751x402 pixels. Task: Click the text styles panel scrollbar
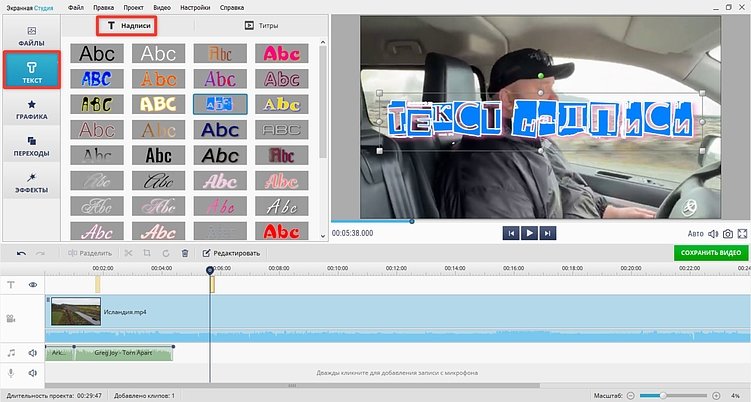click(323, 101)
